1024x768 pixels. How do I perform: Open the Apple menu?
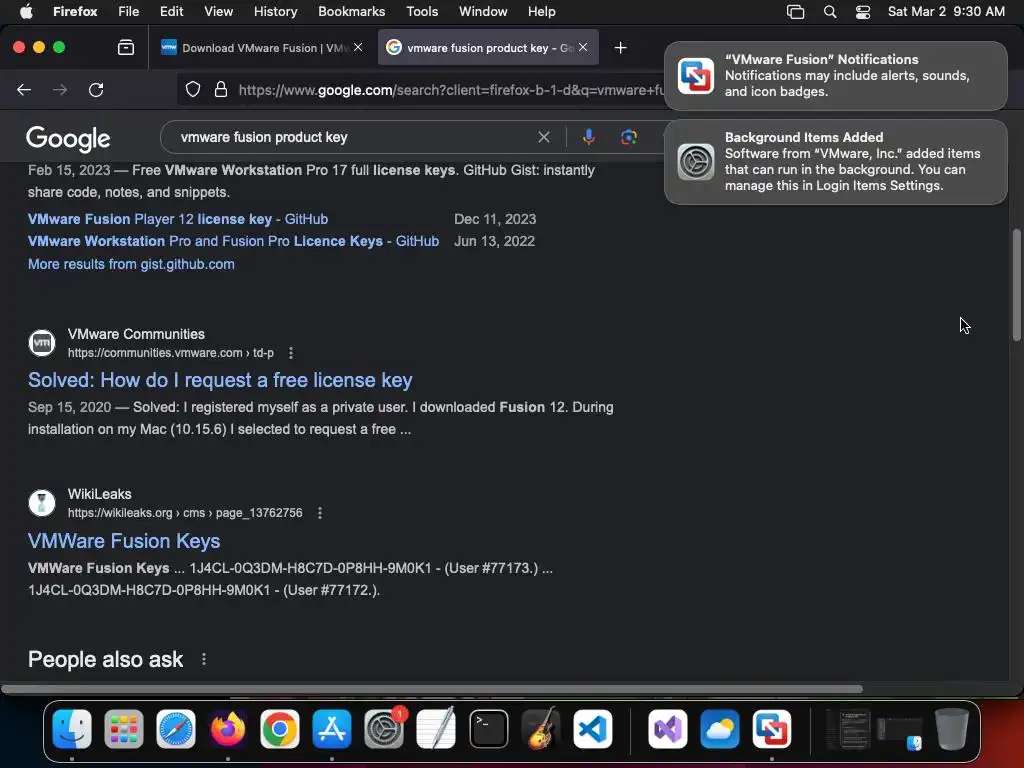pyautogui.click(x=26, y=11)
